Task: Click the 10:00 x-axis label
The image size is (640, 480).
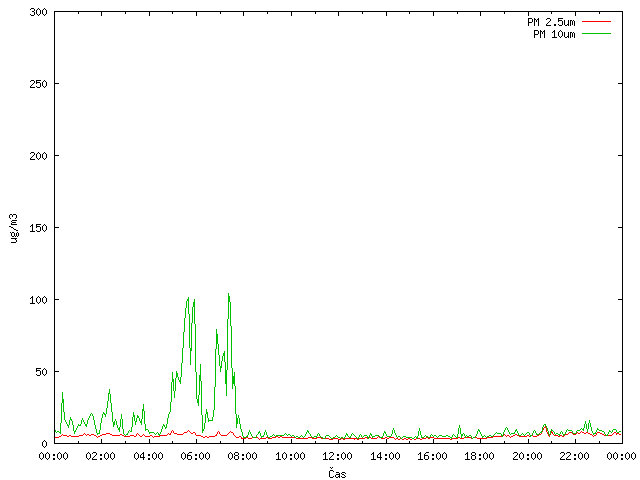Action: [x=290, y=456]
